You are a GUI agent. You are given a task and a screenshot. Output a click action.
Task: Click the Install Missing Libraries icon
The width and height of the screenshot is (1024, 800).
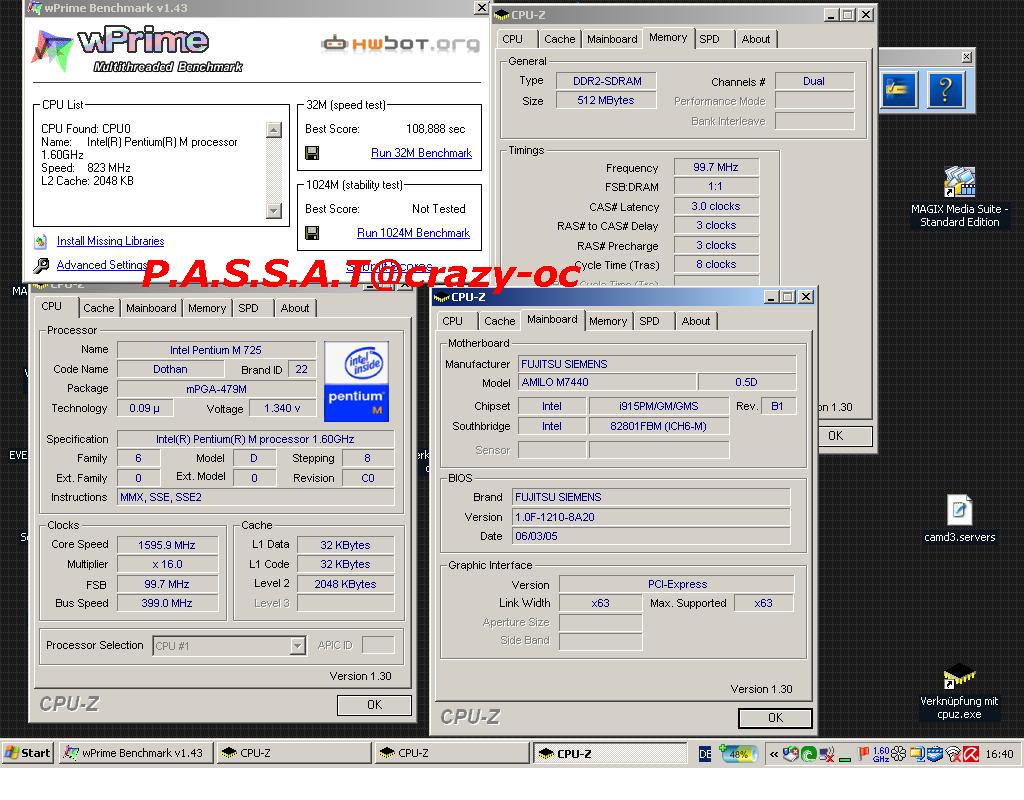pos(40,242)
